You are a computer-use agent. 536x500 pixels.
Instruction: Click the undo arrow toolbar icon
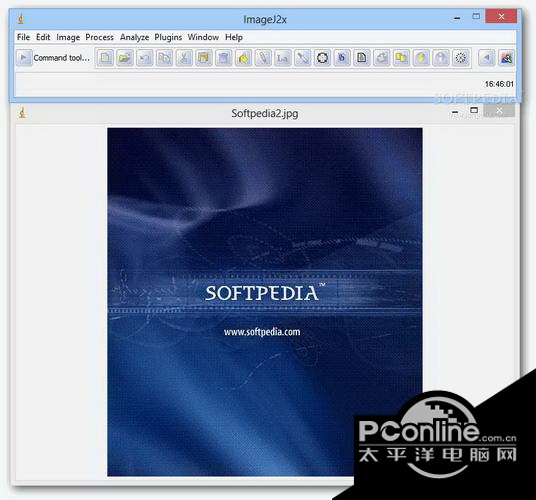pos(144,58)
